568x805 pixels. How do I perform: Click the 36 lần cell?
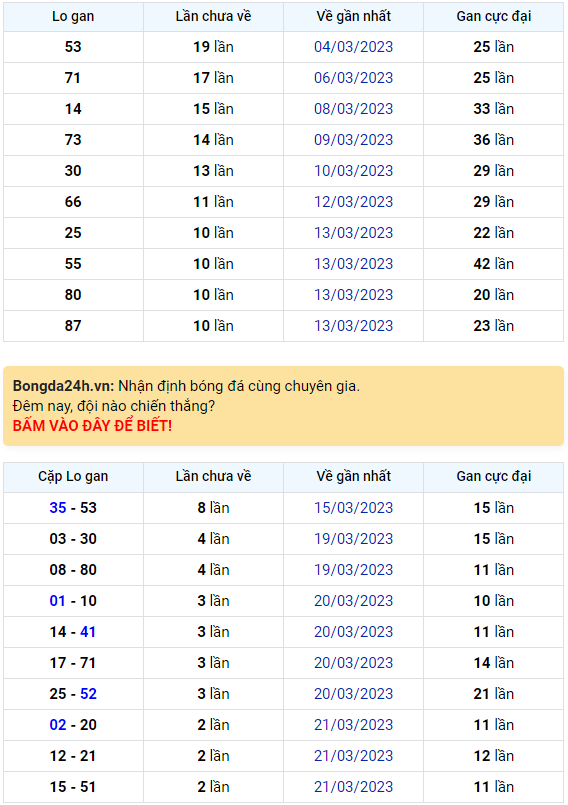click(494, 140)
